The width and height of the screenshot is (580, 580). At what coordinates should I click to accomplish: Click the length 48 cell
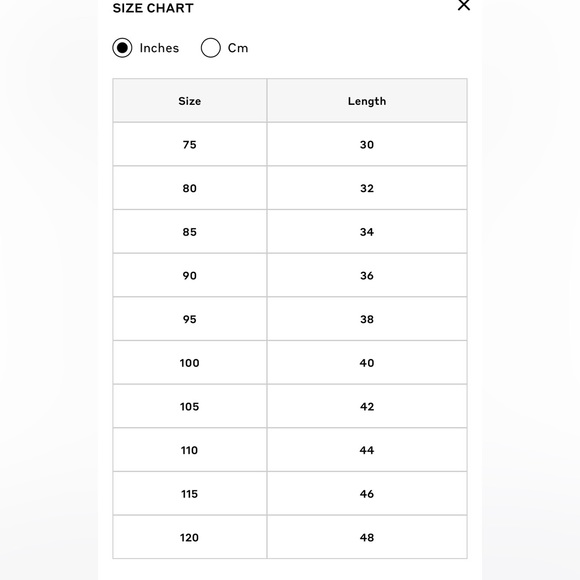pos(367,537)
